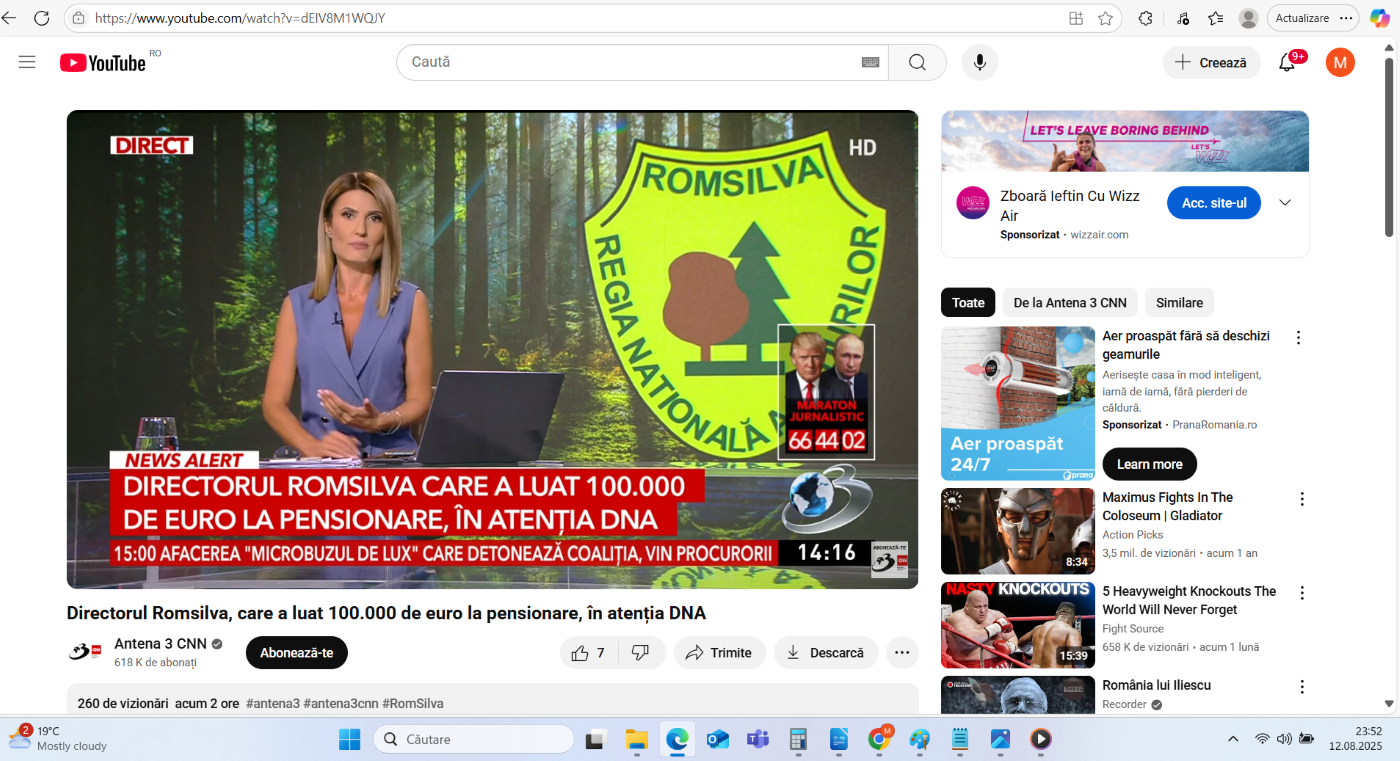Open voice search with the microphone icon
Image resolution: width=1400 pixels, height=761 pixels.
point(979,62)
